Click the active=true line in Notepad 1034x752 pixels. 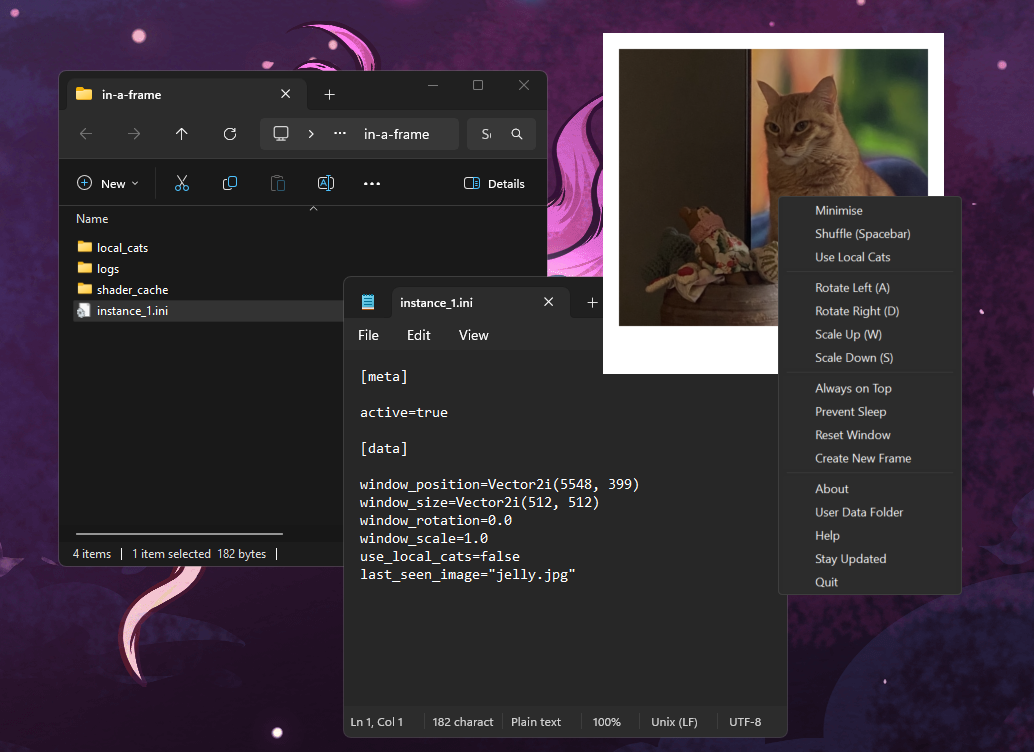click(x=404, y=412)
